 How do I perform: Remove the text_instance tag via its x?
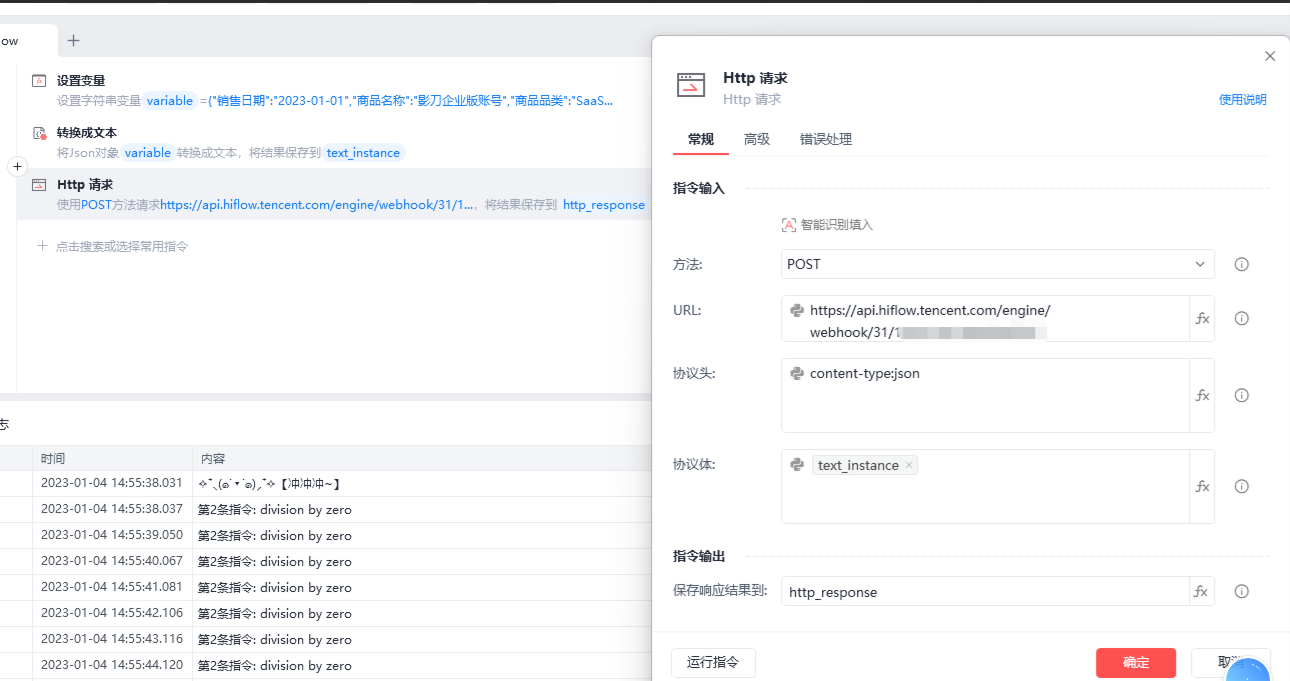click(909, 465)
